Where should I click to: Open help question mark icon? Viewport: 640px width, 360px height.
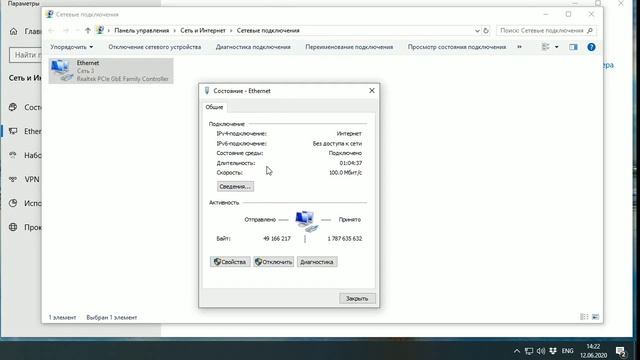[591, 47]
